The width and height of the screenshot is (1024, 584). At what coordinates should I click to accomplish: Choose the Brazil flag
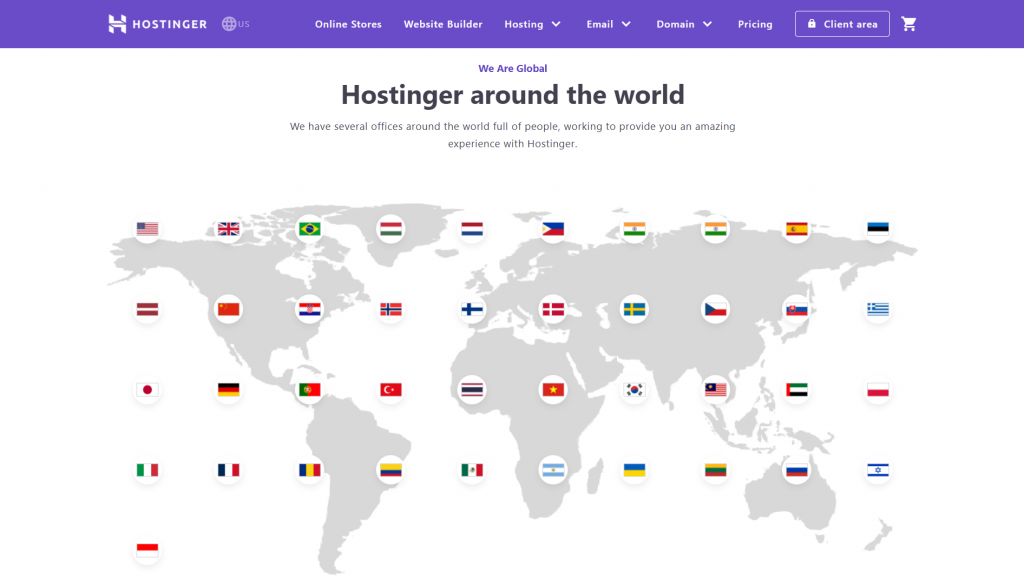tap(310, 229)
